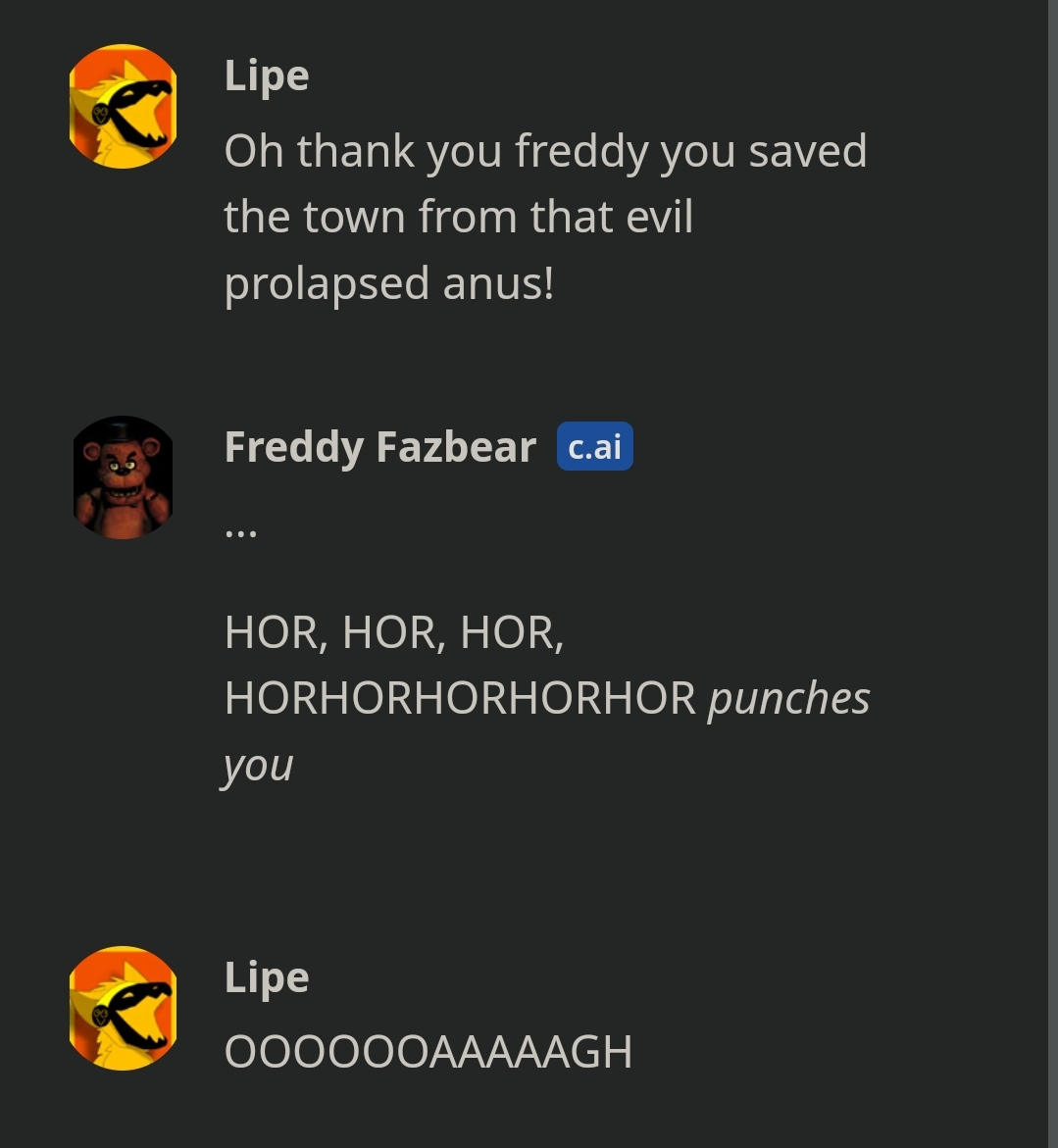Open the Freddy Fazbear character name

coord(380,447)
